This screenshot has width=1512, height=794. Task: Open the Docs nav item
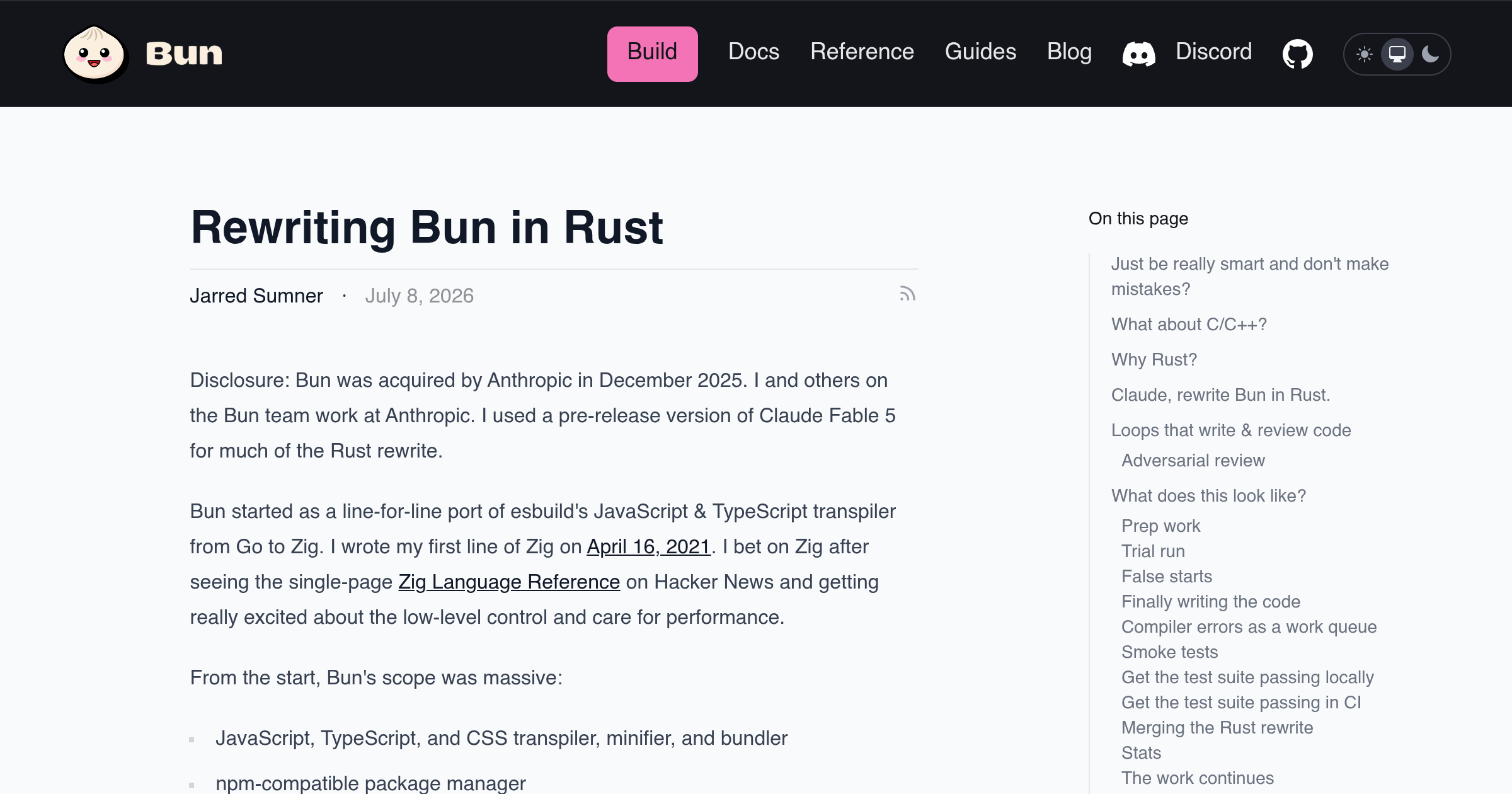753,52
